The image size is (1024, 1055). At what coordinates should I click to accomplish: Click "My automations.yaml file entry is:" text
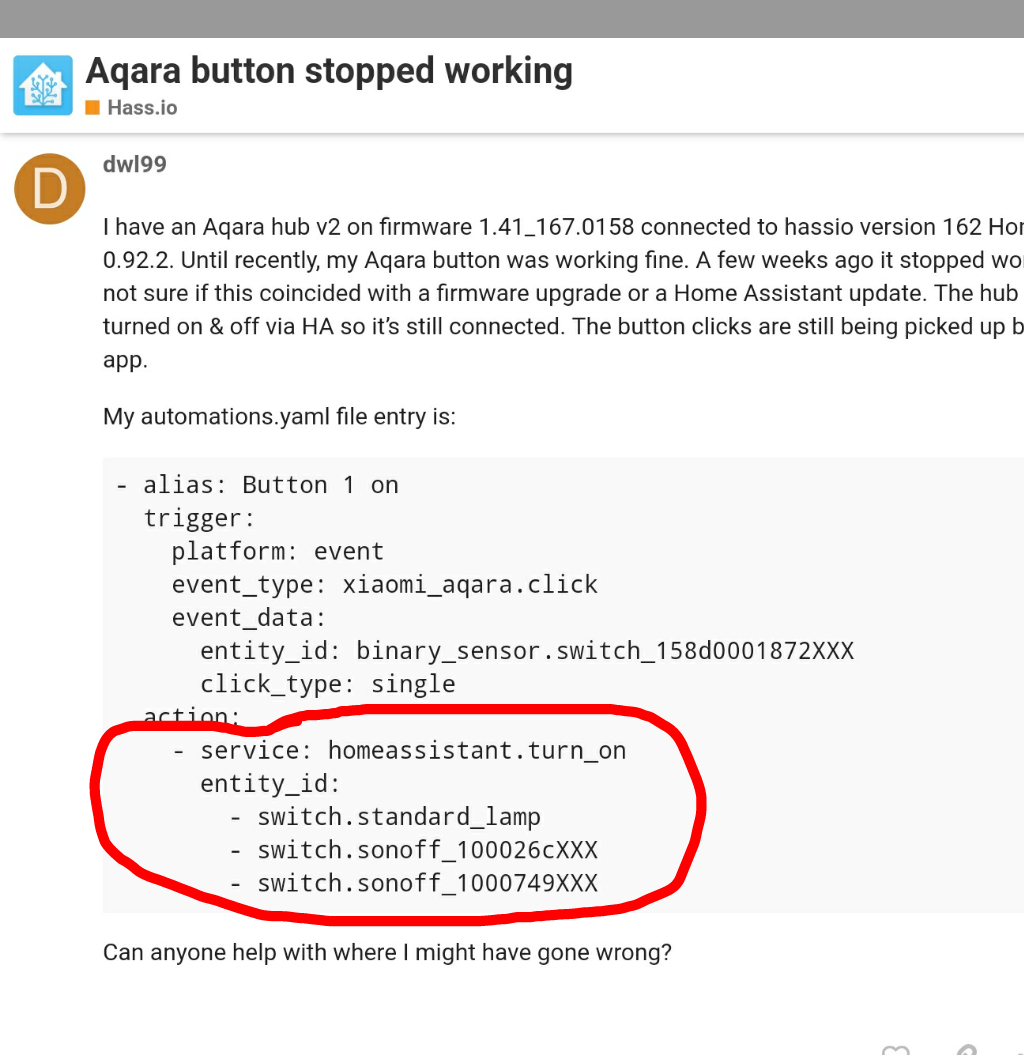[x=279, y=416]
